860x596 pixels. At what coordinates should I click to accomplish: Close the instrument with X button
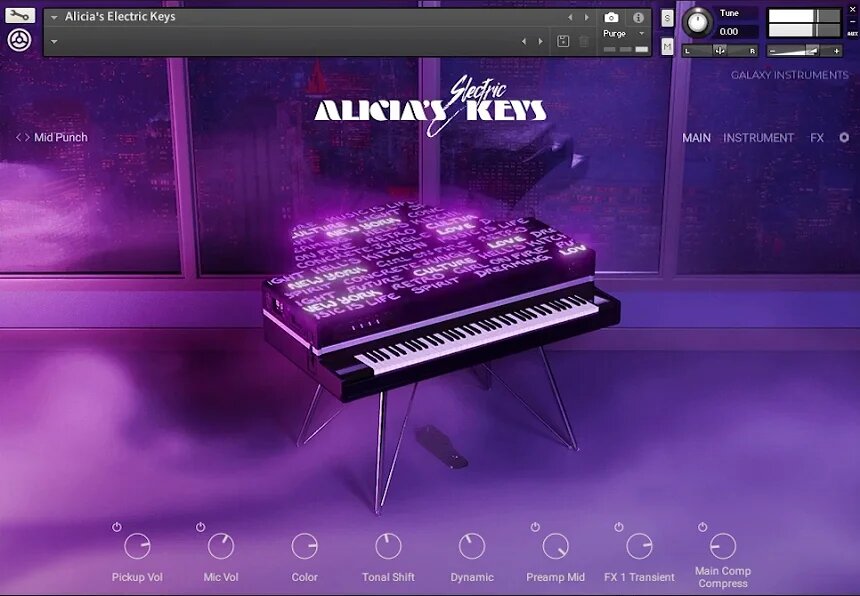coord(853,9)
